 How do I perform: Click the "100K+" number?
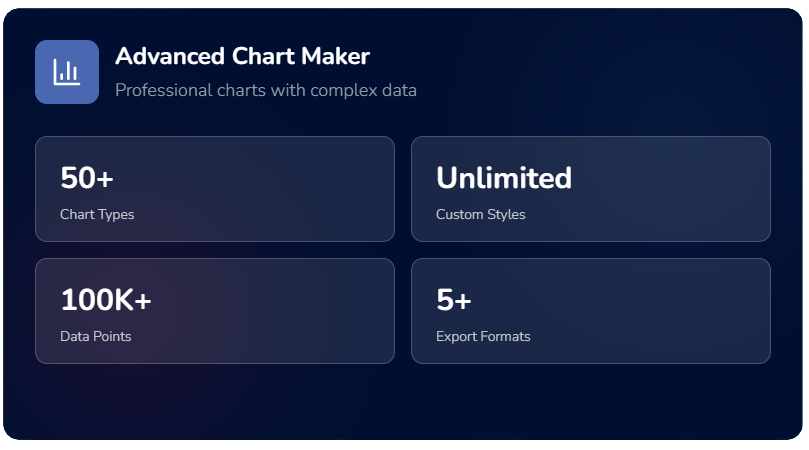[106, 300]
